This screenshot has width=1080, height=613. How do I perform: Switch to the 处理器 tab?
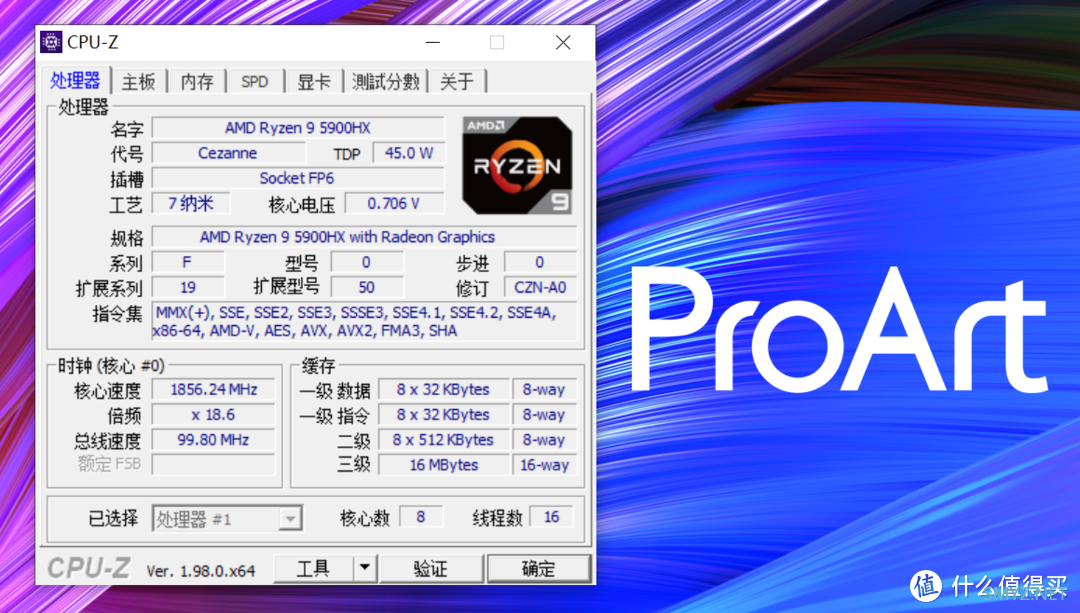[x=76, y=81]
